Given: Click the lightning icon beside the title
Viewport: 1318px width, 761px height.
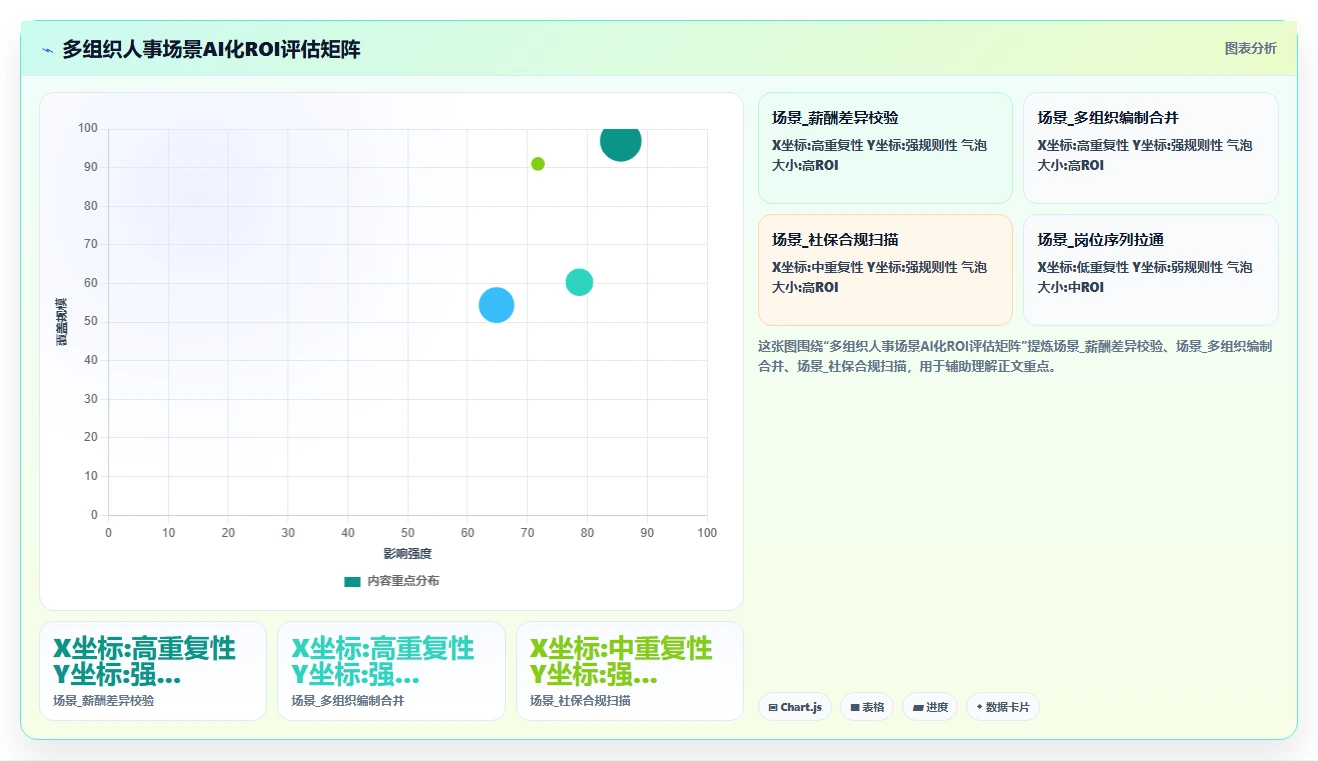Looking at the screenshot, I should 48,50.
